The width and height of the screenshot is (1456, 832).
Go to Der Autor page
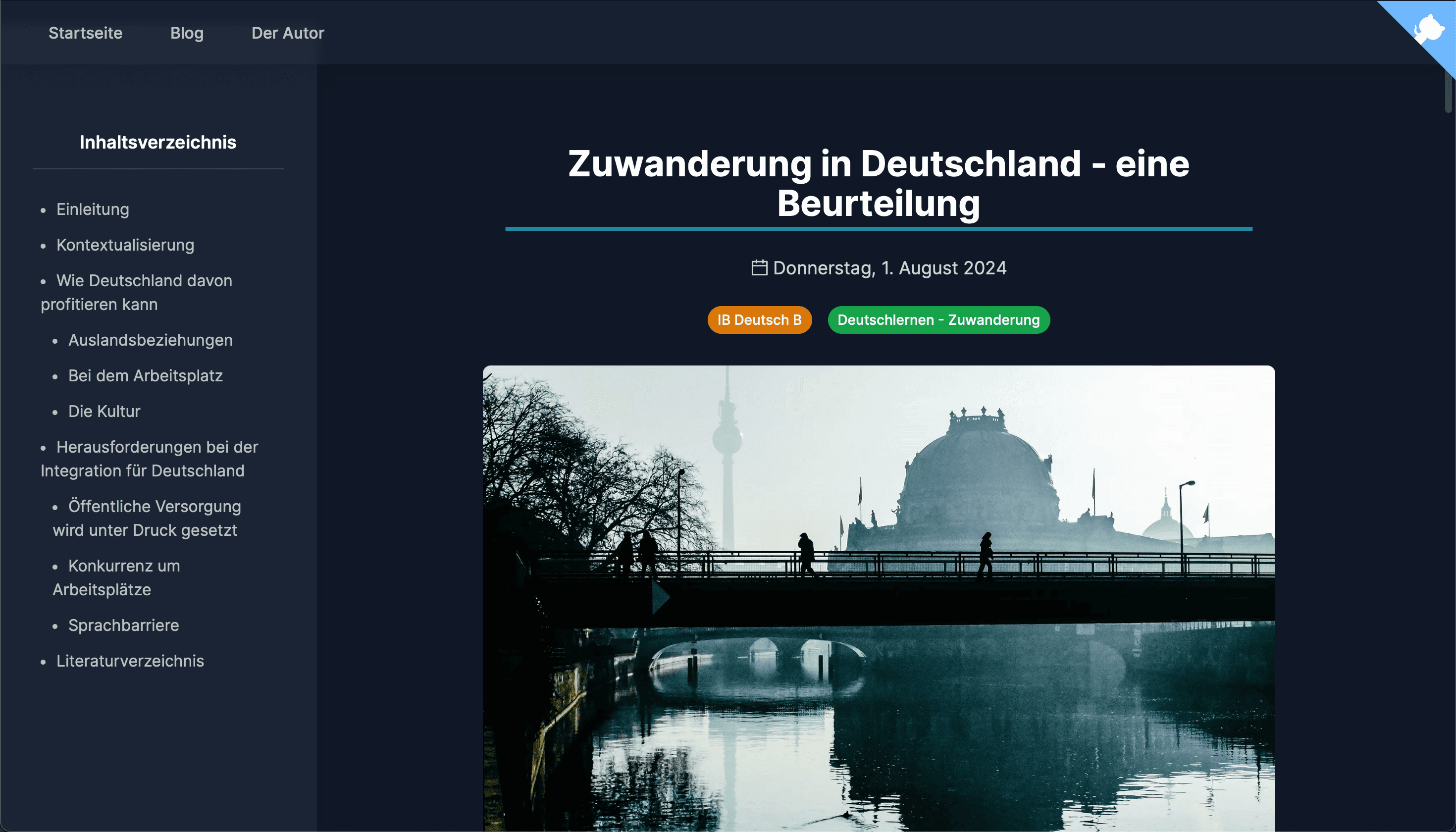pos(287,33)
